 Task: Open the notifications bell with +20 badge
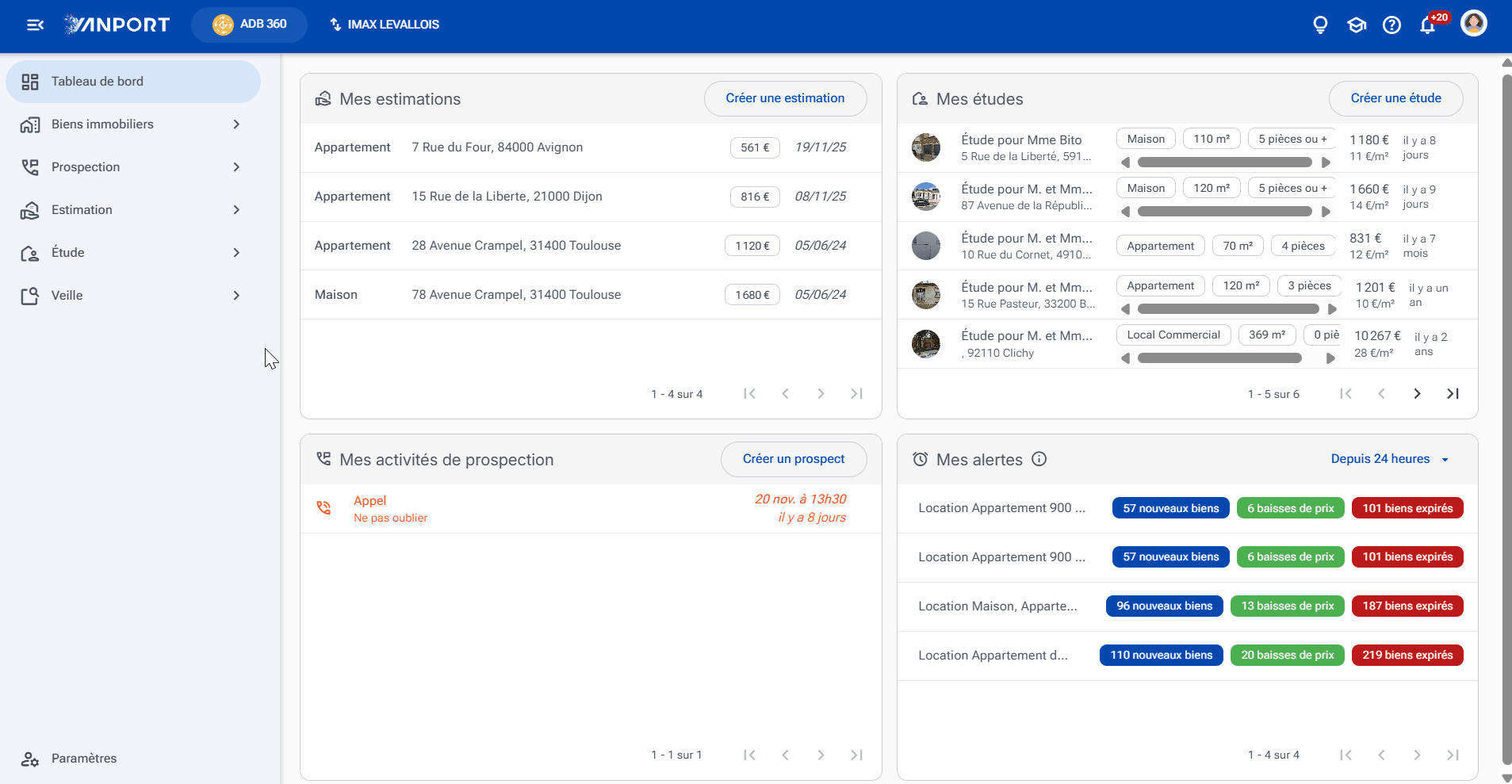click(1428, 25)
